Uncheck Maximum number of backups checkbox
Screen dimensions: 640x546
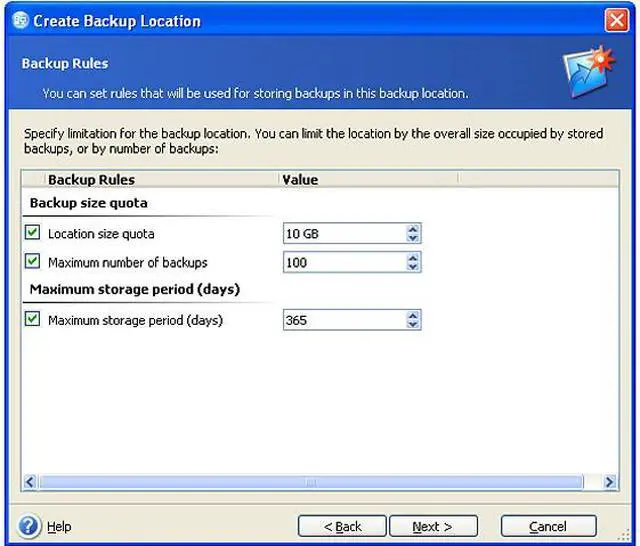32,262
